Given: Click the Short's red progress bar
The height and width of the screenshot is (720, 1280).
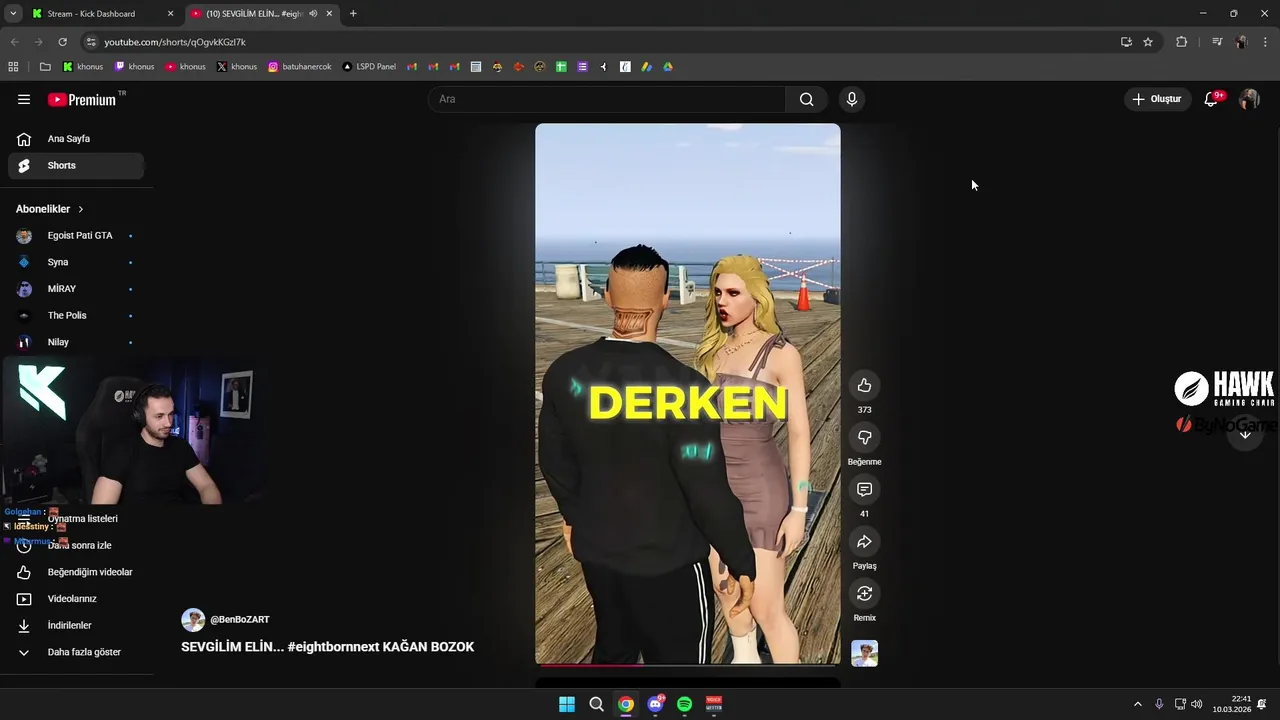Looking at the screenshot, I should [688, 664].
